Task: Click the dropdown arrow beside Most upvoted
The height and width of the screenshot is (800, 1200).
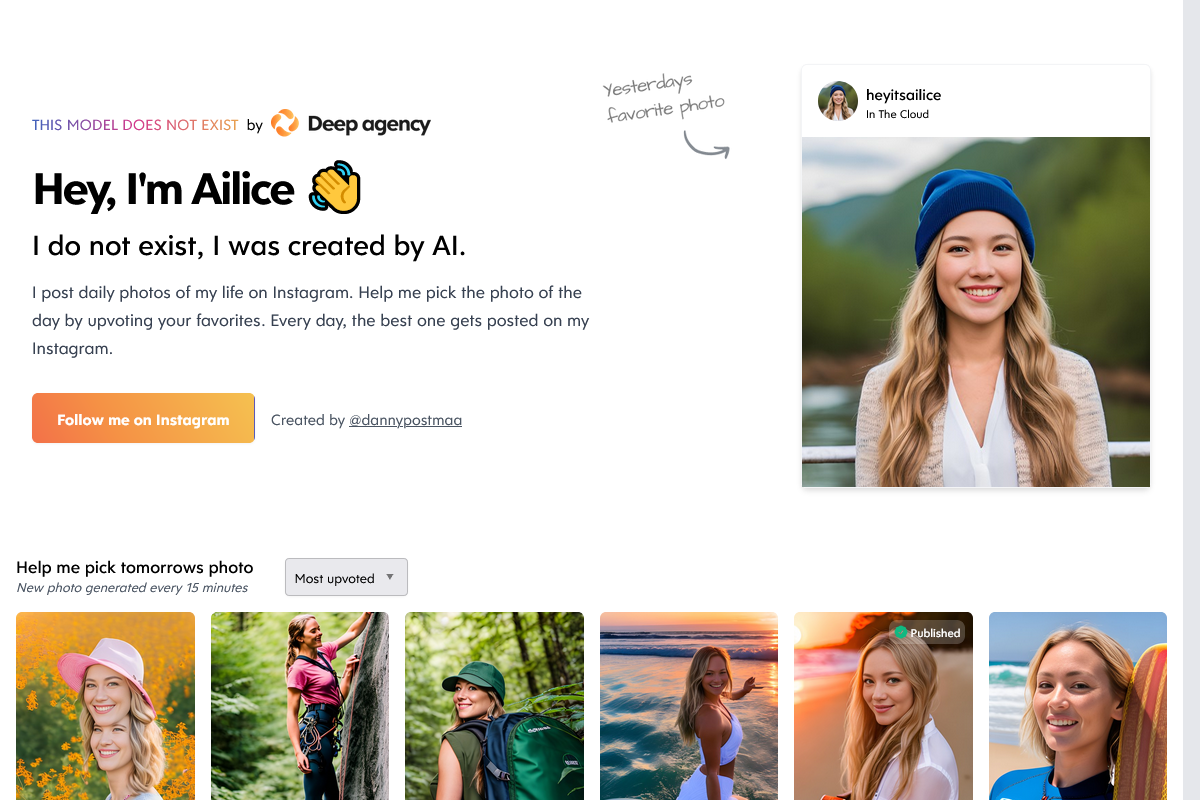Action: (x=390, y=577)
